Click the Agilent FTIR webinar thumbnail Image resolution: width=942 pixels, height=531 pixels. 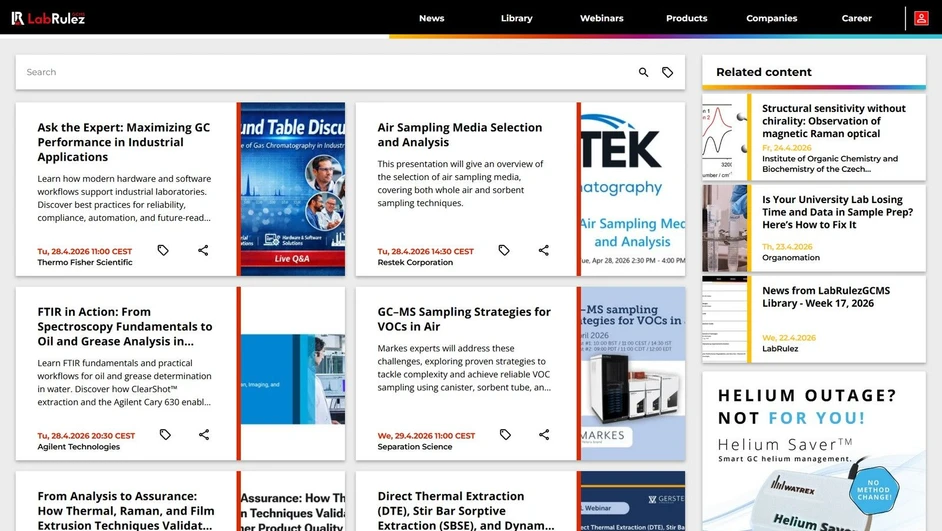pyautogui.click(x=293, y=374)
